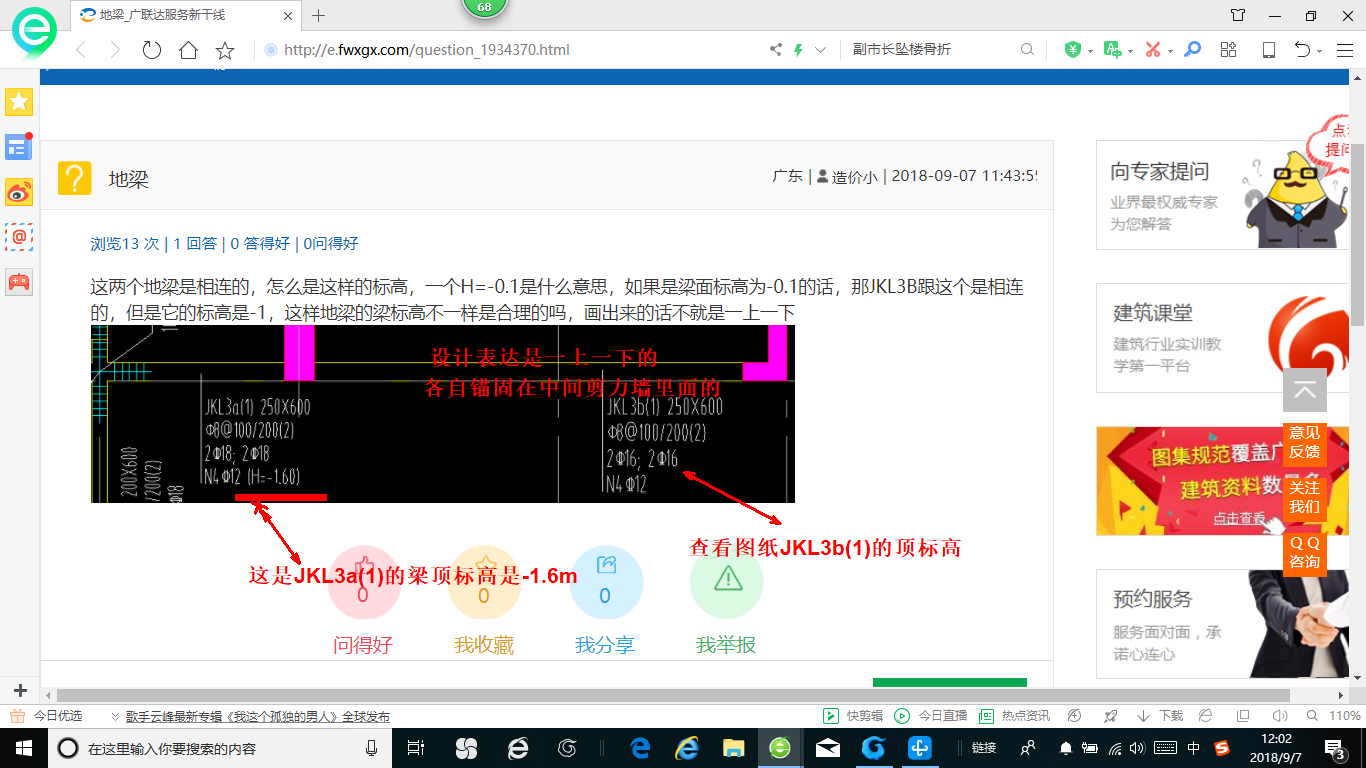
Task: Open File Explorer from the taskbar
Action: click(734, 748)
